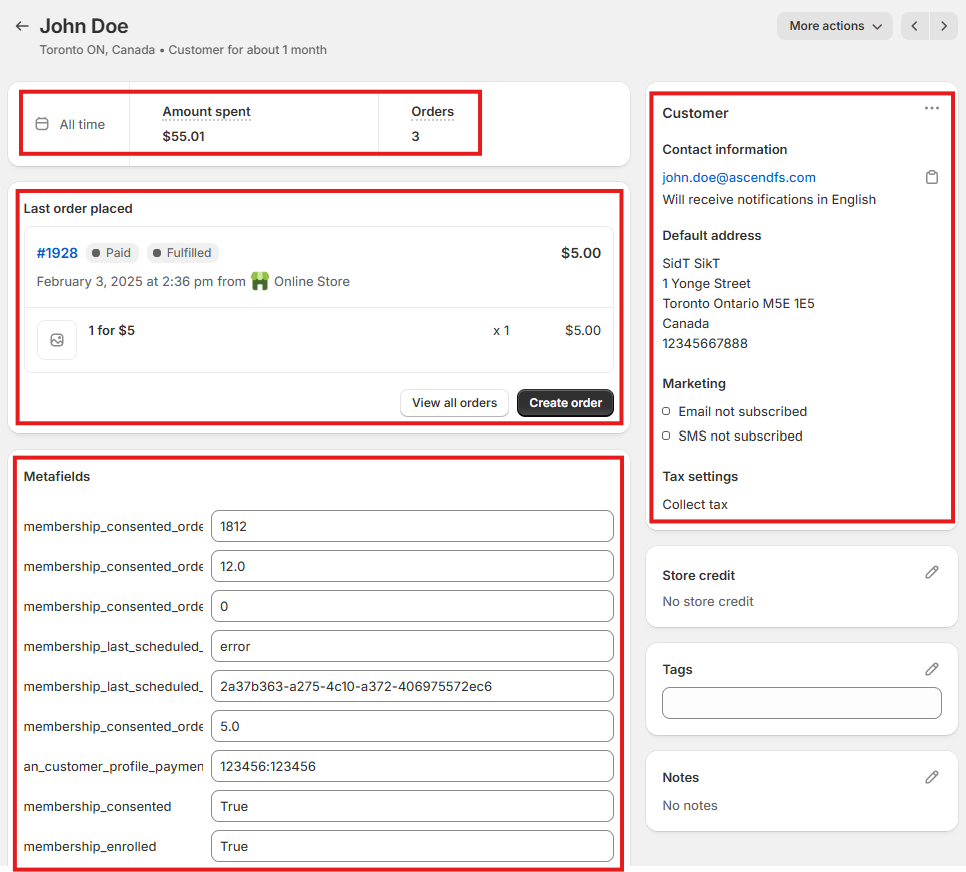Open the All time date range selector
966x872 pixels.
tap(71, 125)
